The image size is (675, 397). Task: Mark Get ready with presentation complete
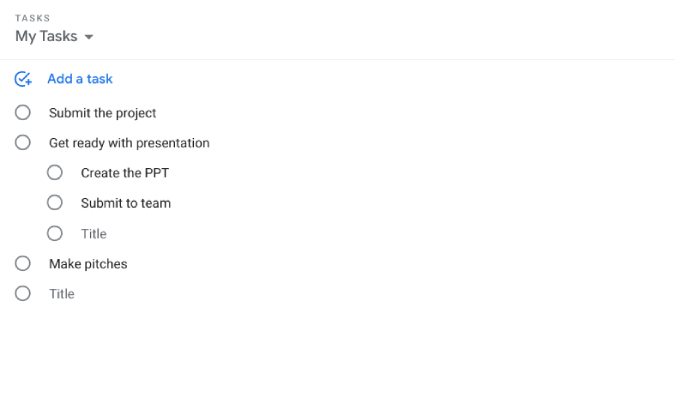click(22, 143)
